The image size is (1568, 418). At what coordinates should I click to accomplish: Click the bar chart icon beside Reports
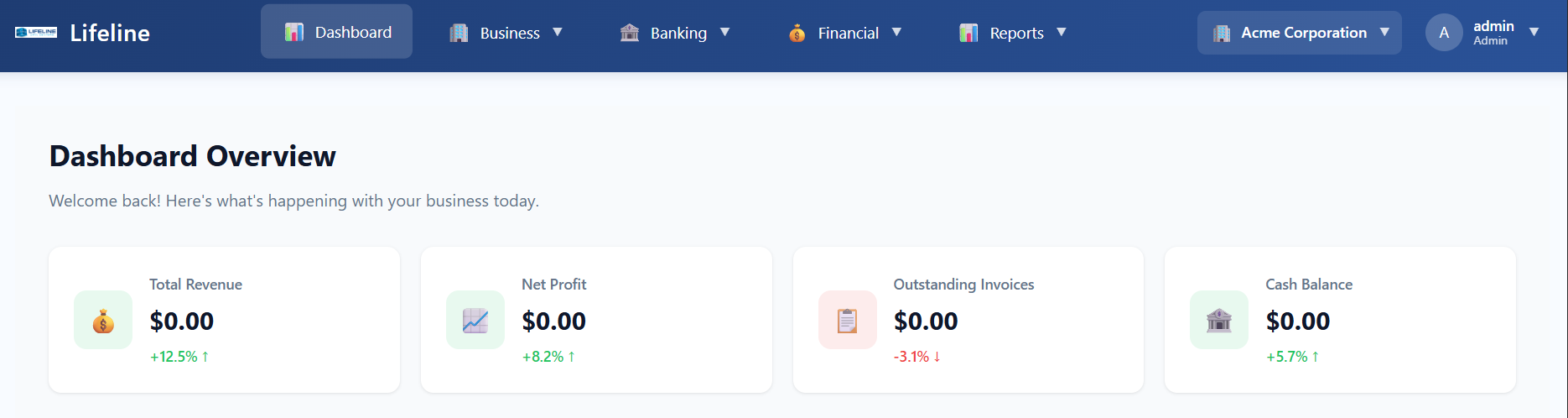(968, 33)
